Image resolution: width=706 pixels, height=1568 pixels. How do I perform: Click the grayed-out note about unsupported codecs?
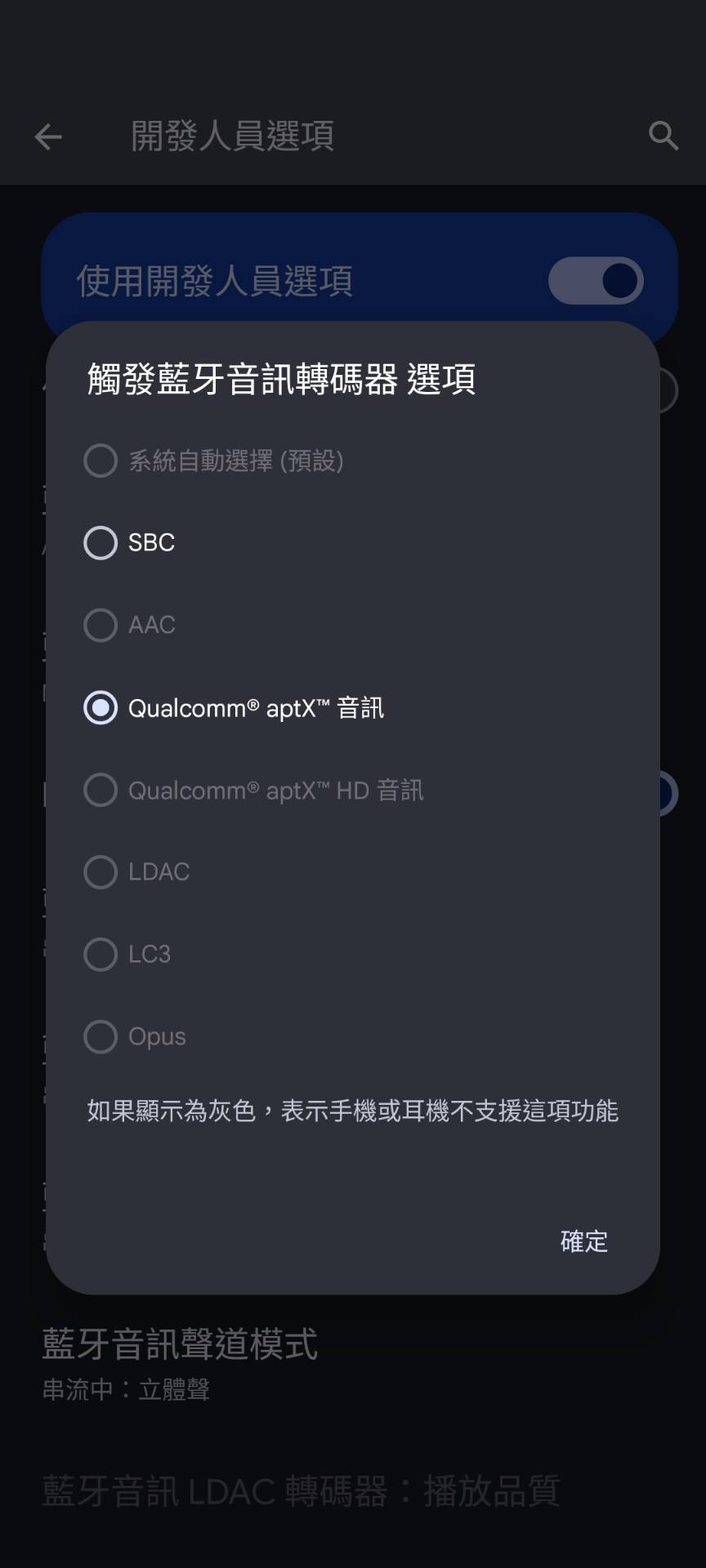pyautogui.click(x=352, y=1111)
